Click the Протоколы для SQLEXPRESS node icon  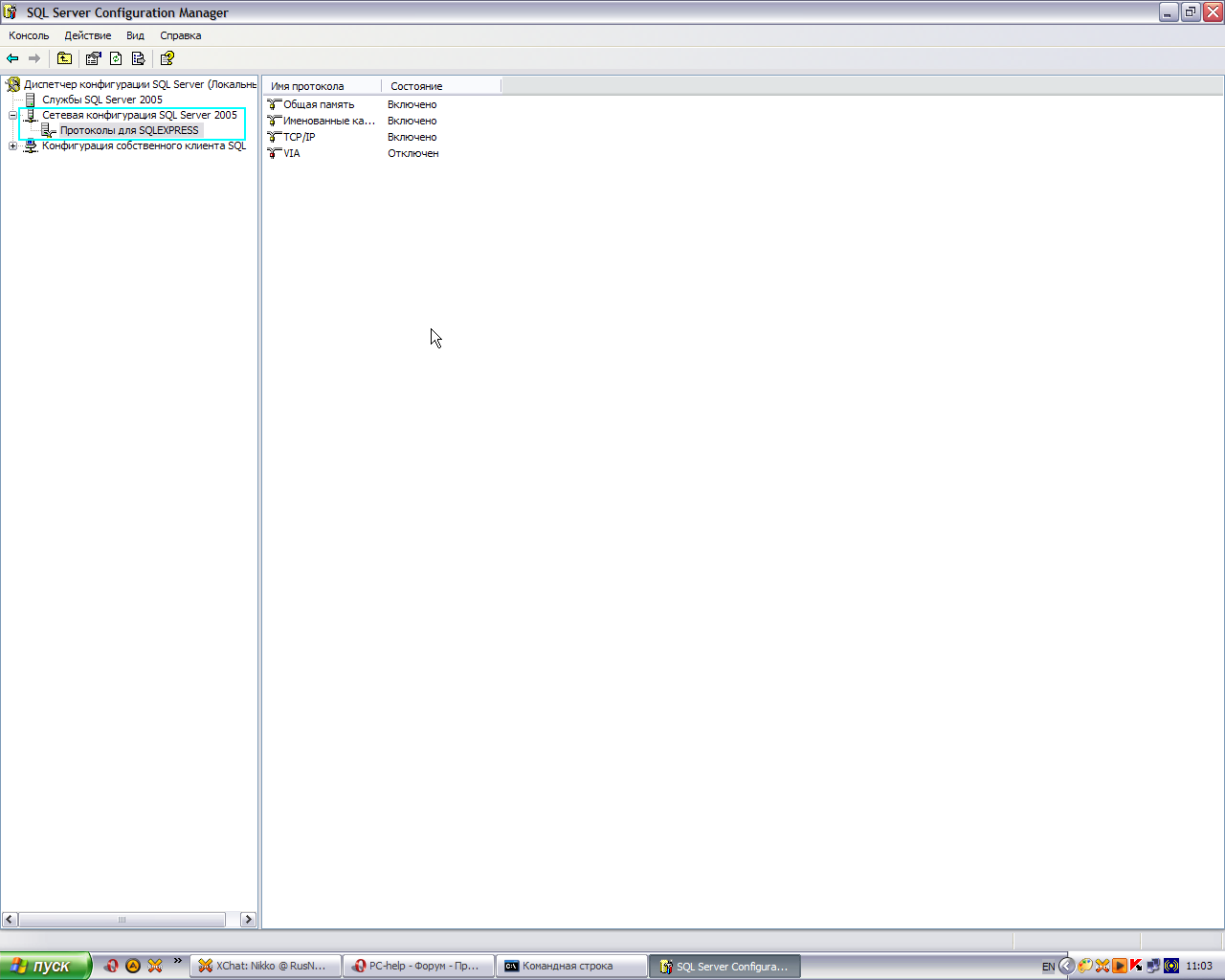point(49,130)
